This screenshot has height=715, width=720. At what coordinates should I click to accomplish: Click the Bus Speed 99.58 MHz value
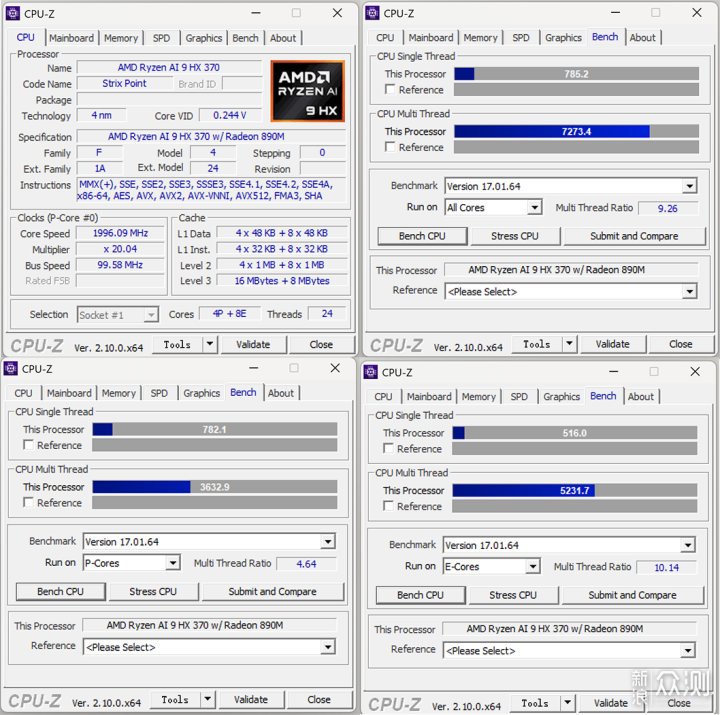click(120, 265)
